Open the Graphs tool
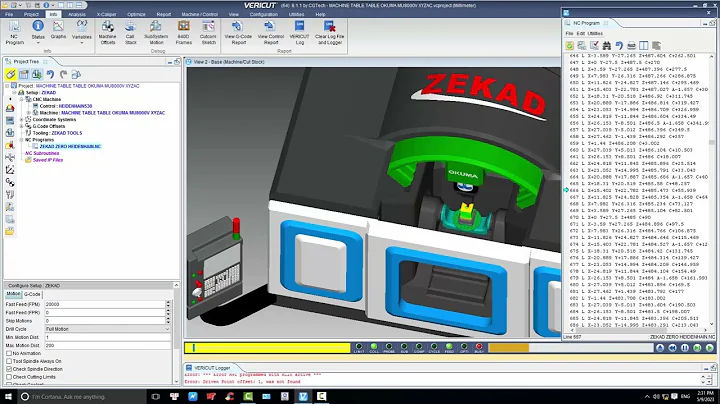 click(58, 29)
